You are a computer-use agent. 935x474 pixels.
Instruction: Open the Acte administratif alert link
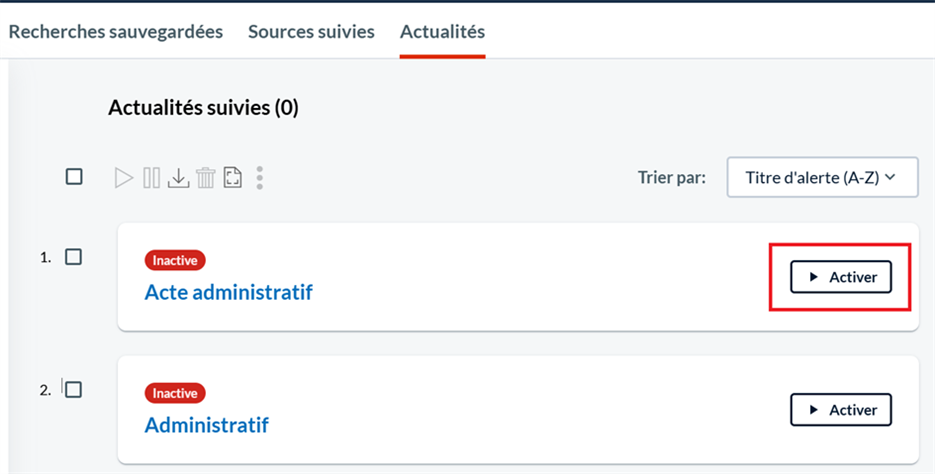228,292
